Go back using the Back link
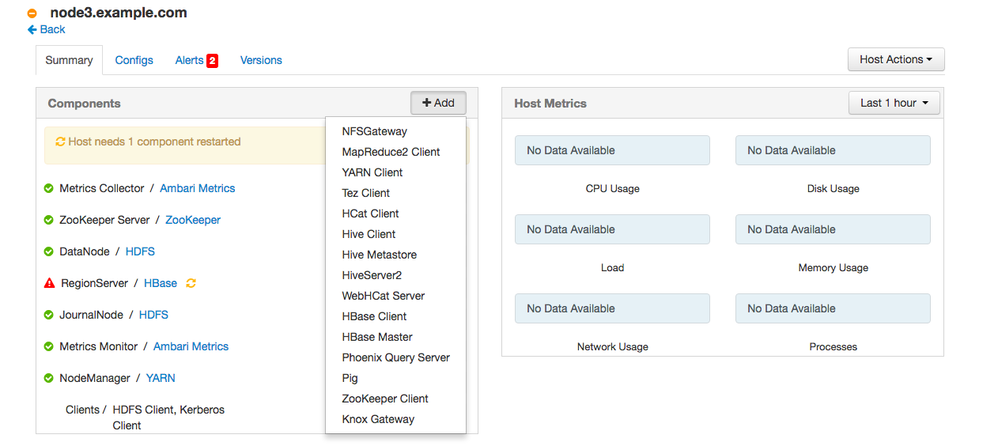This screenshot has height=446, width=998. pos(46,30)
